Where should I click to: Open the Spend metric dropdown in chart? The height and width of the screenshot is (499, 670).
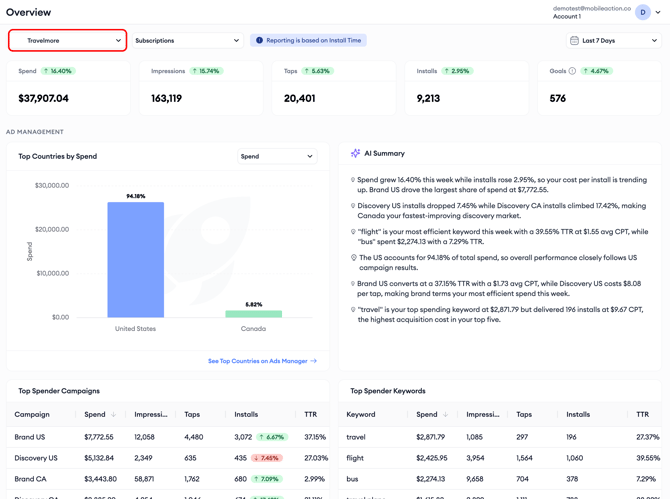point(277,156)
